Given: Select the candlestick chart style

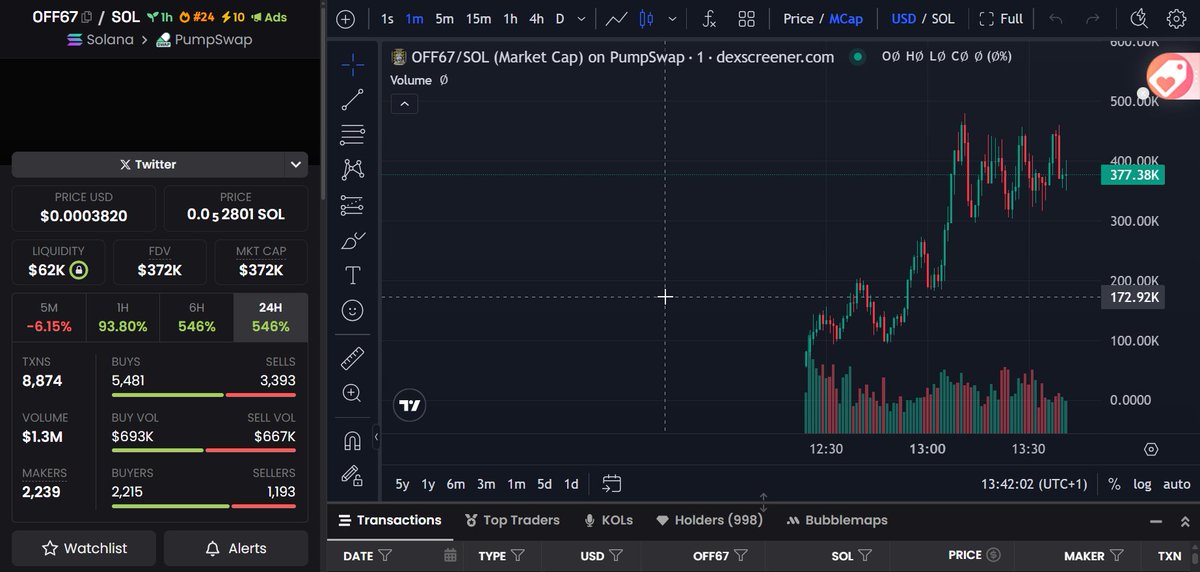Looking at the screenshot, I should [646, 19].
